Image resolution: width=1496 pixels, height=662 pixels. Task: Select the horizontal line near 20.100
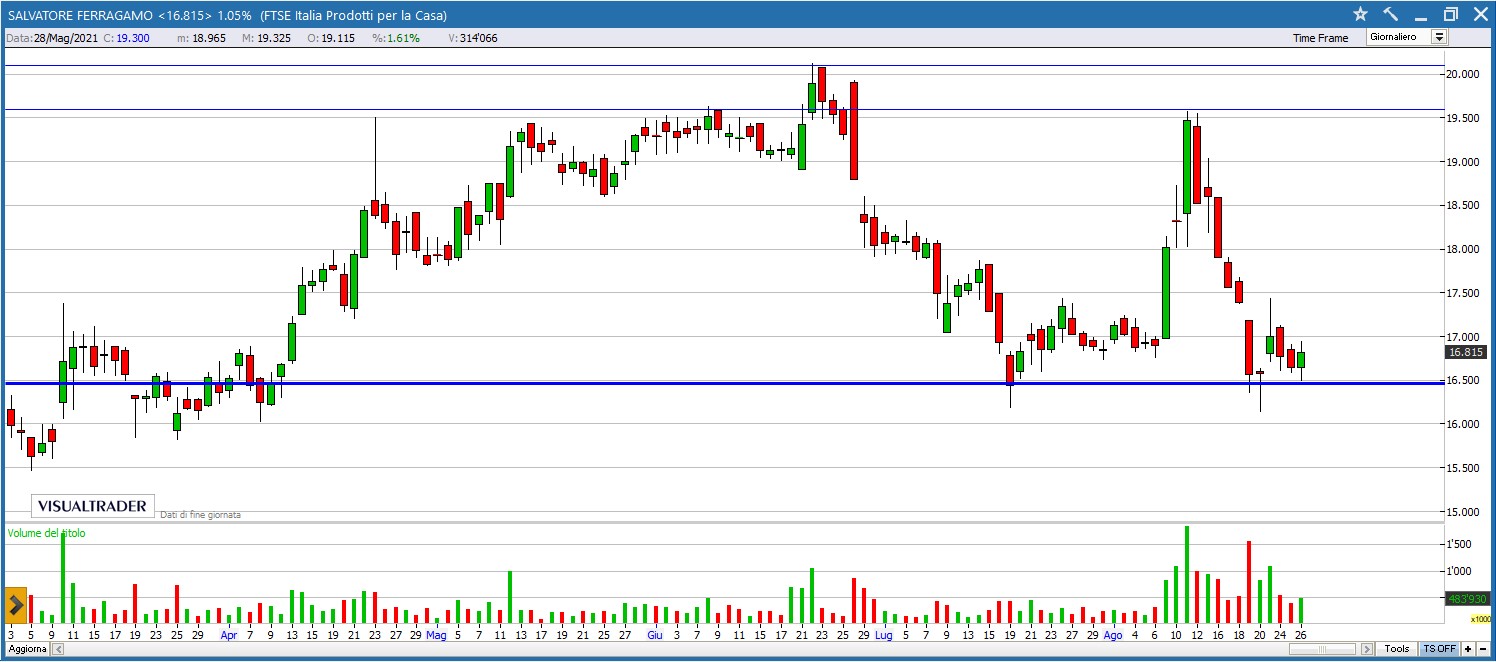(x=723, y=66)
